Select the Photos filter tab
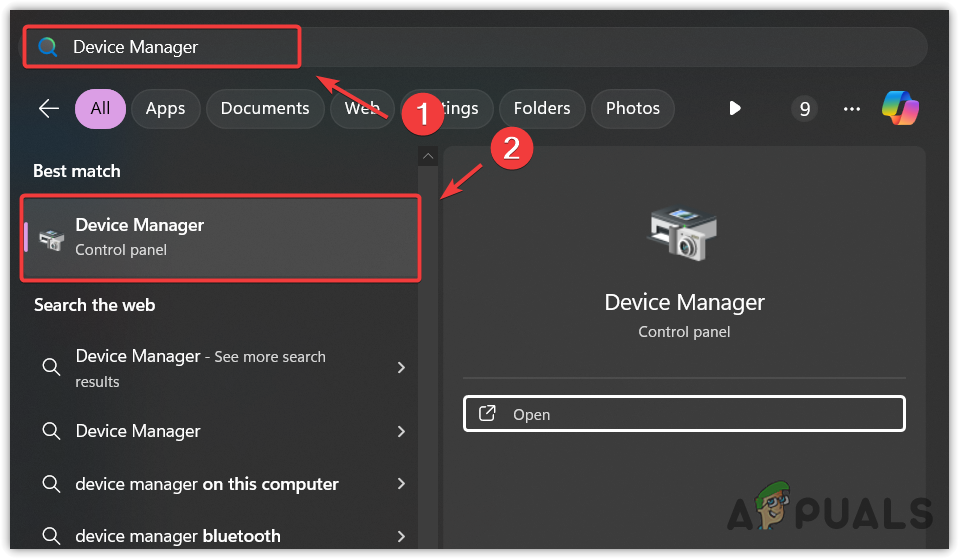 click(632, 108)
